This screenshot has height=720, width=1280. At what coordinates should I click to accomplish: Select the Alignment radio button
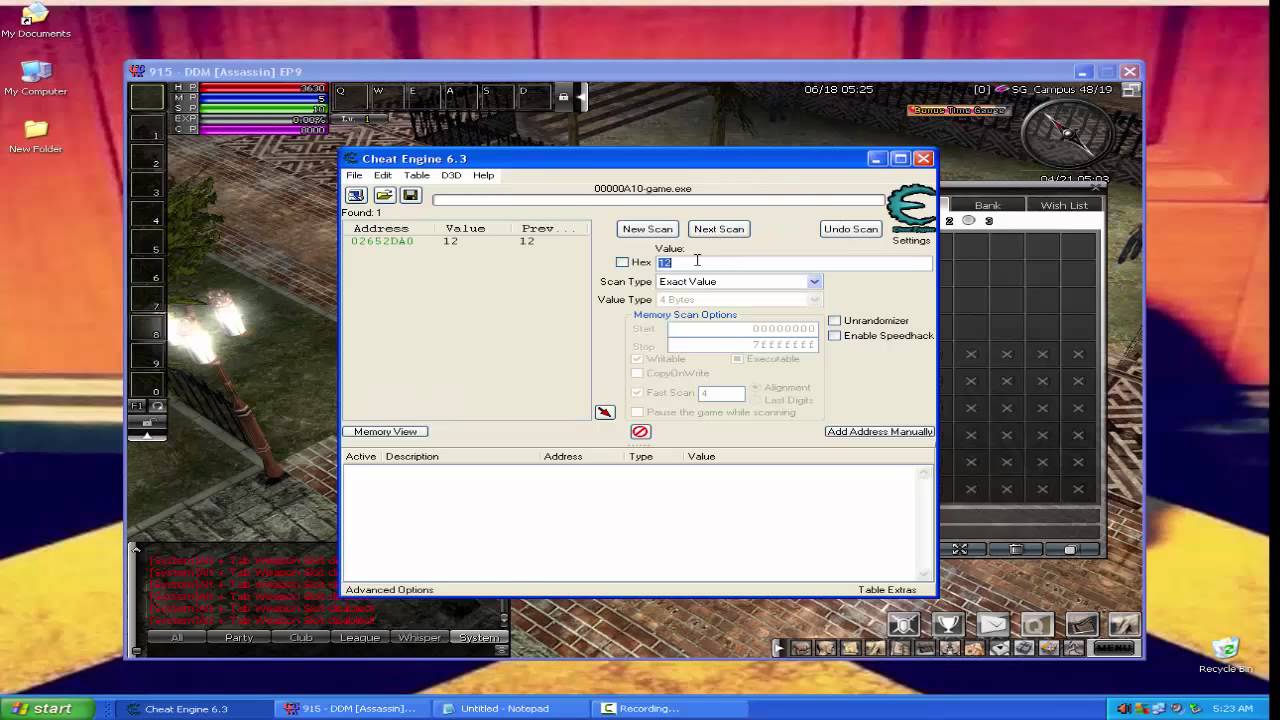pyautogui.click(x=756, y=387)
